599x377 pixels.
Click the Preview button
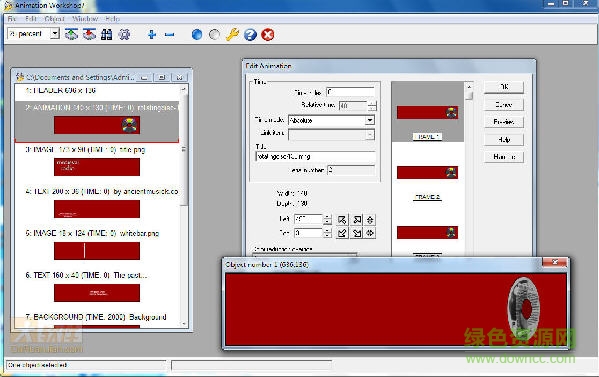[503, 122]
